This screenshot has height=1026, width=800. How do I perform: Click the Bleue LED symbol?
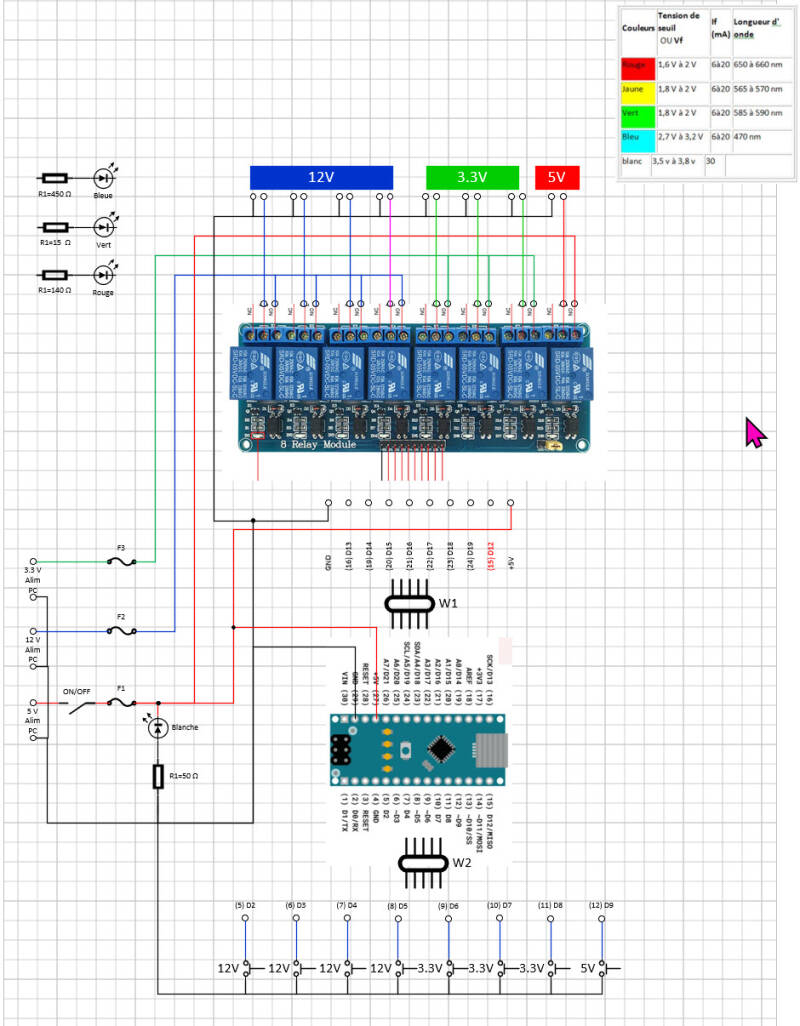tap(103, 177)
